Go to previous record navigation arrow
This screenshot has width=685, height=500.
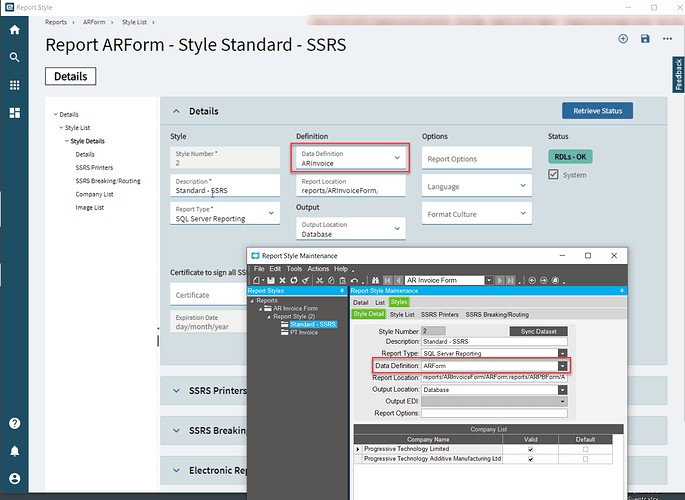point(398,280)
